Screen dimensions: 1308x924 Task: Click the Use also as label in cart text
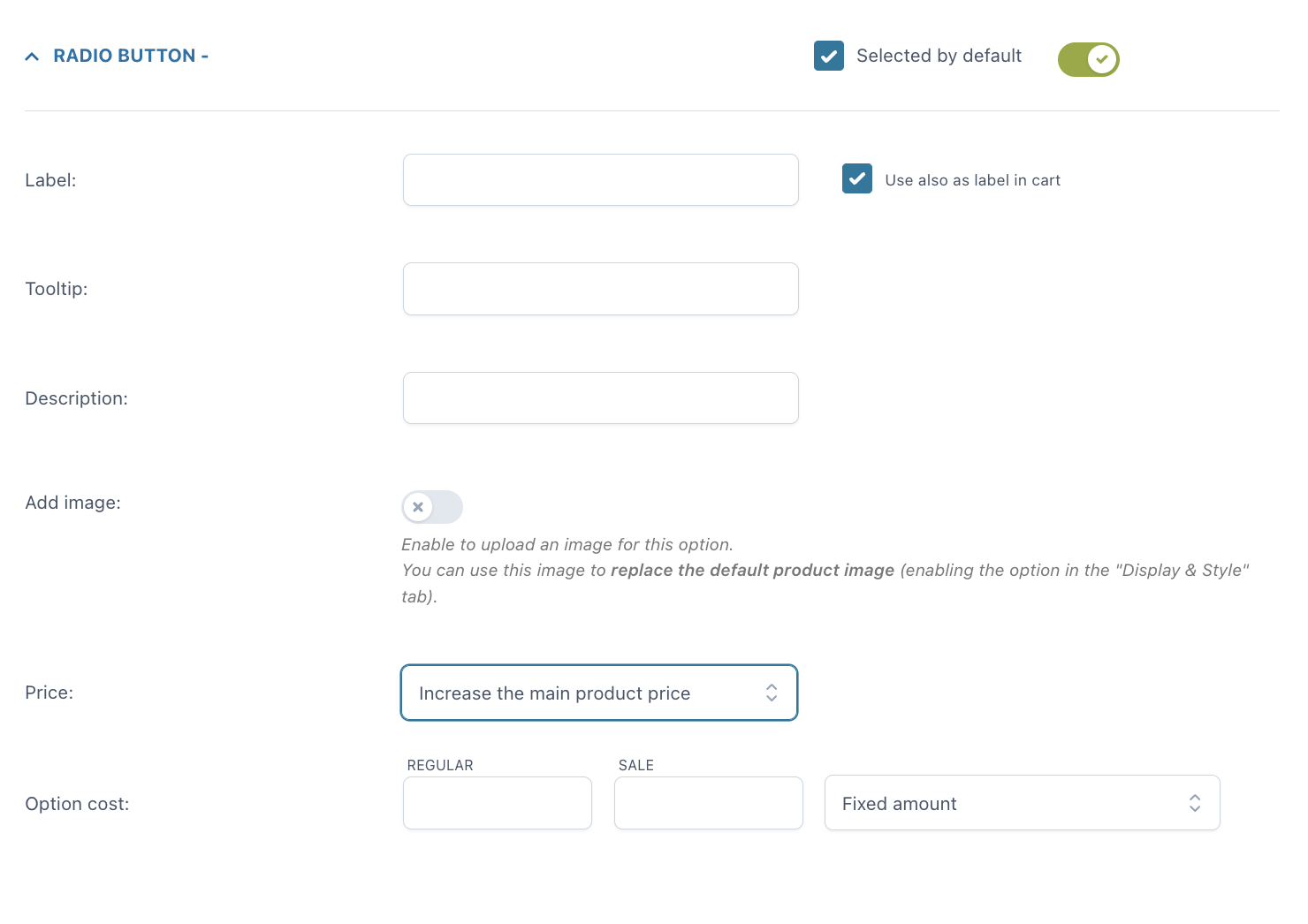coord(972,180)
